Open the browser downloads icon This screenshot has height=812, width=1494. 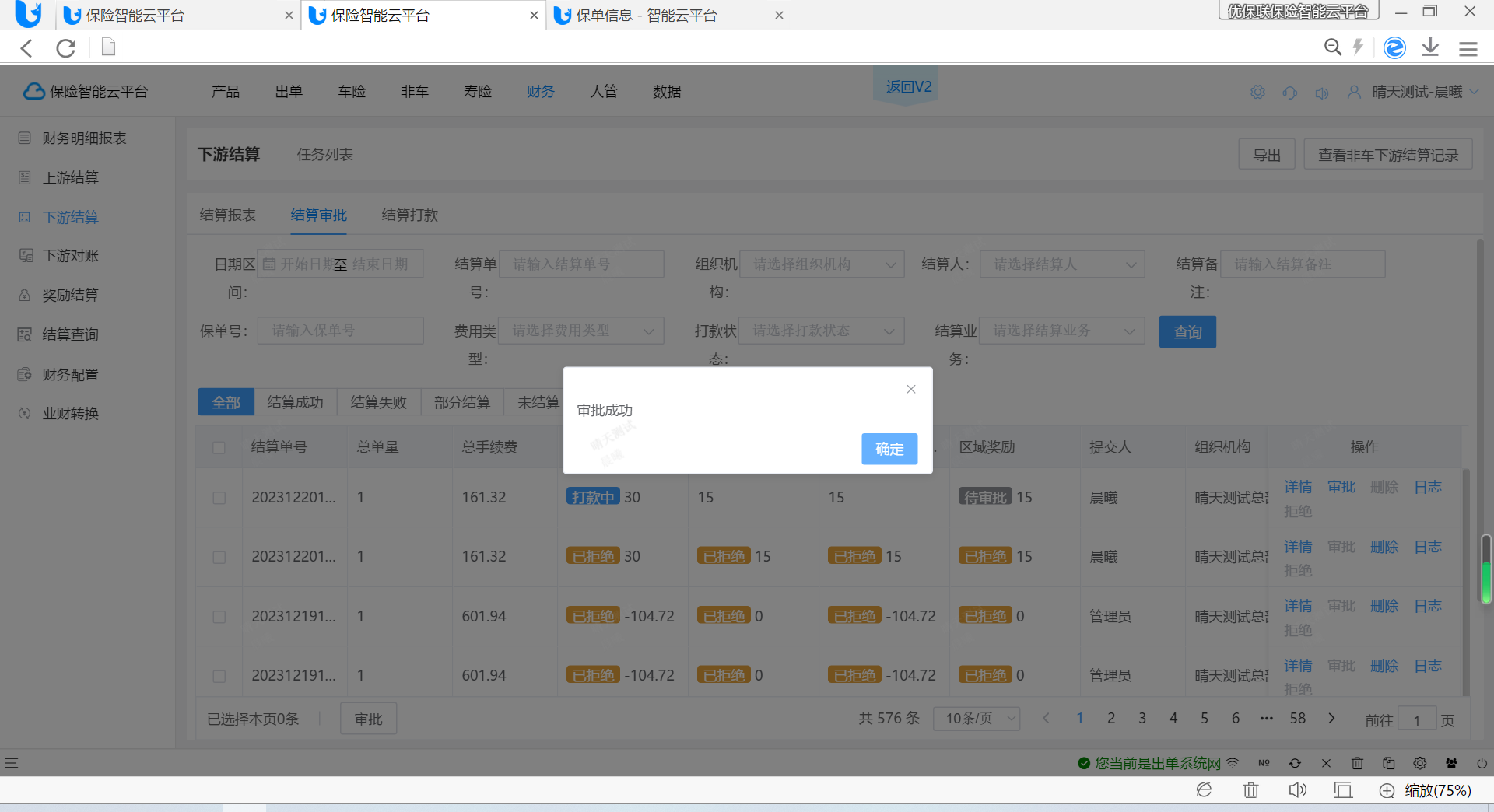click(1430, 47)
